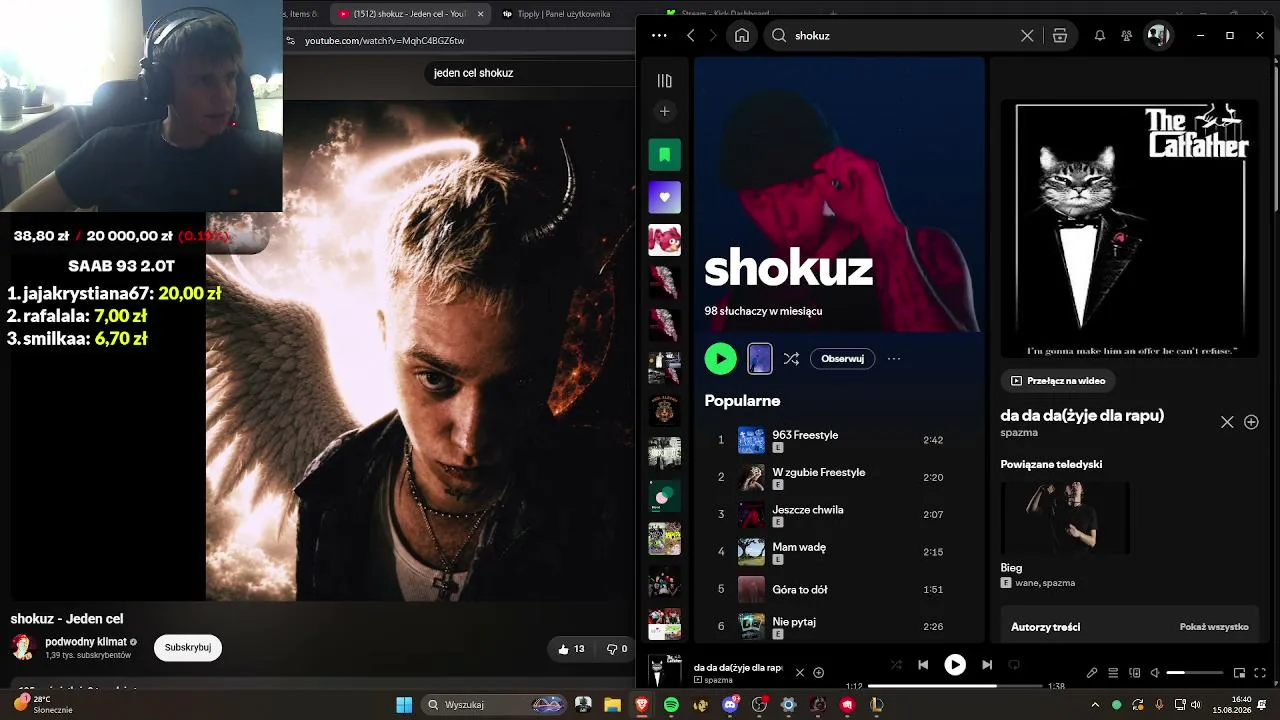Open Spotify's three-dot main menu

click(x=659, y=35)
